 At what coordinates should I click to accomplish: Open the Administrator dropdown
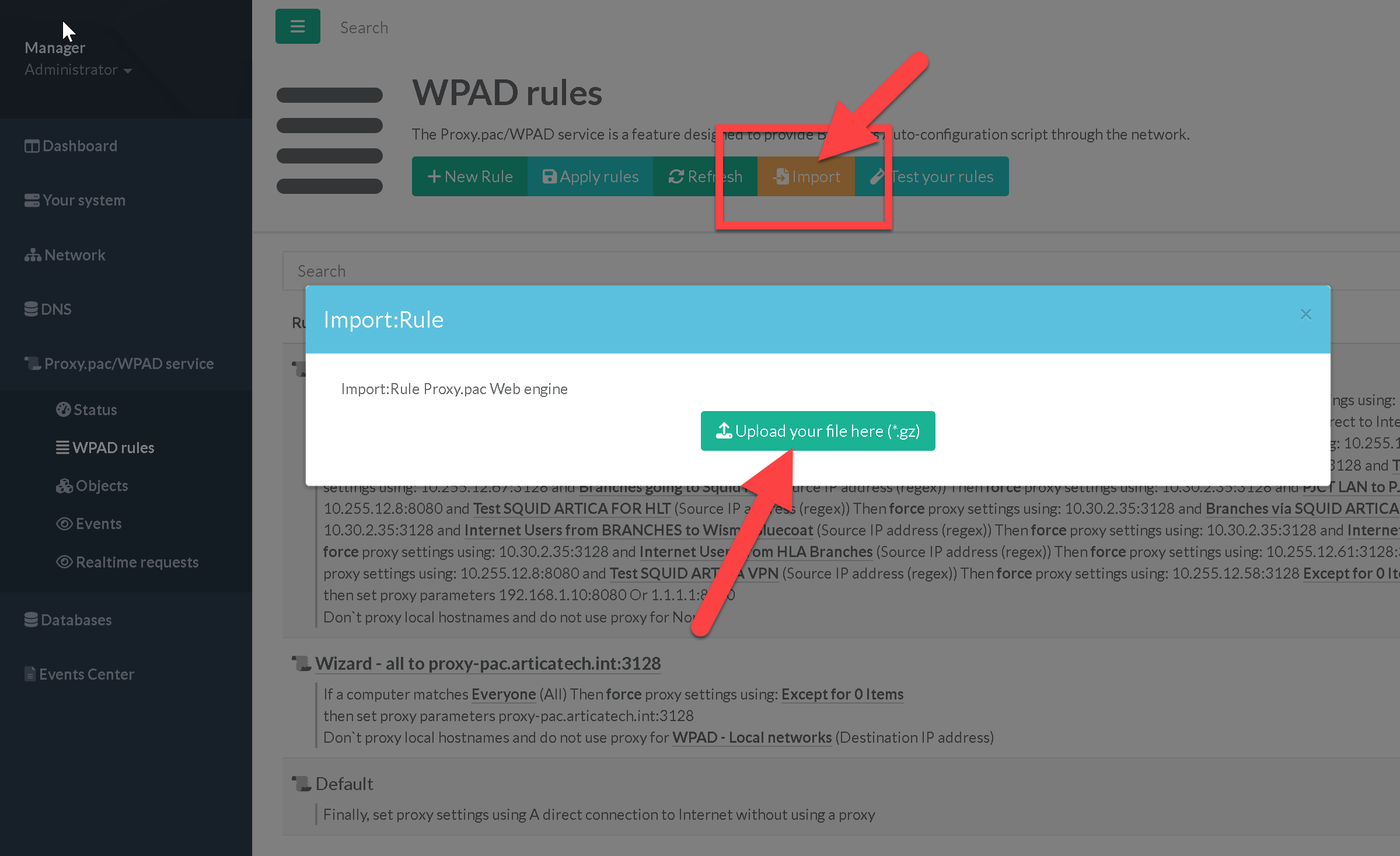coord(78,69)
